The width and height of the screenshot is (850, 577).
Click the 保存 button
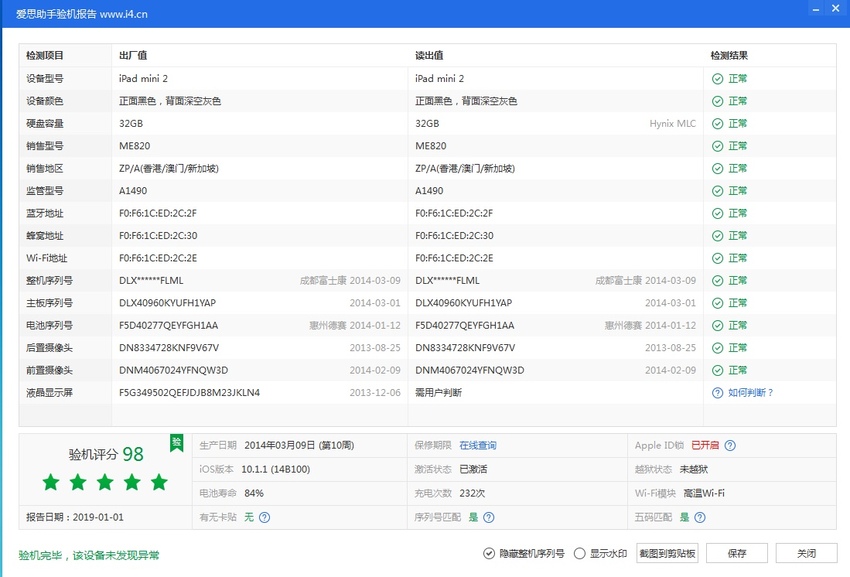737,553
